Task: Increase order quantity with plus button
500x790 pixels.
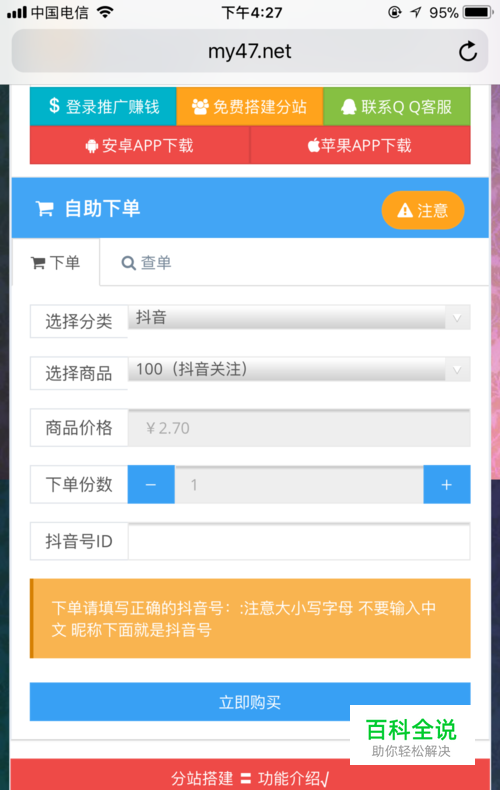Action: [x=447, y=485]
